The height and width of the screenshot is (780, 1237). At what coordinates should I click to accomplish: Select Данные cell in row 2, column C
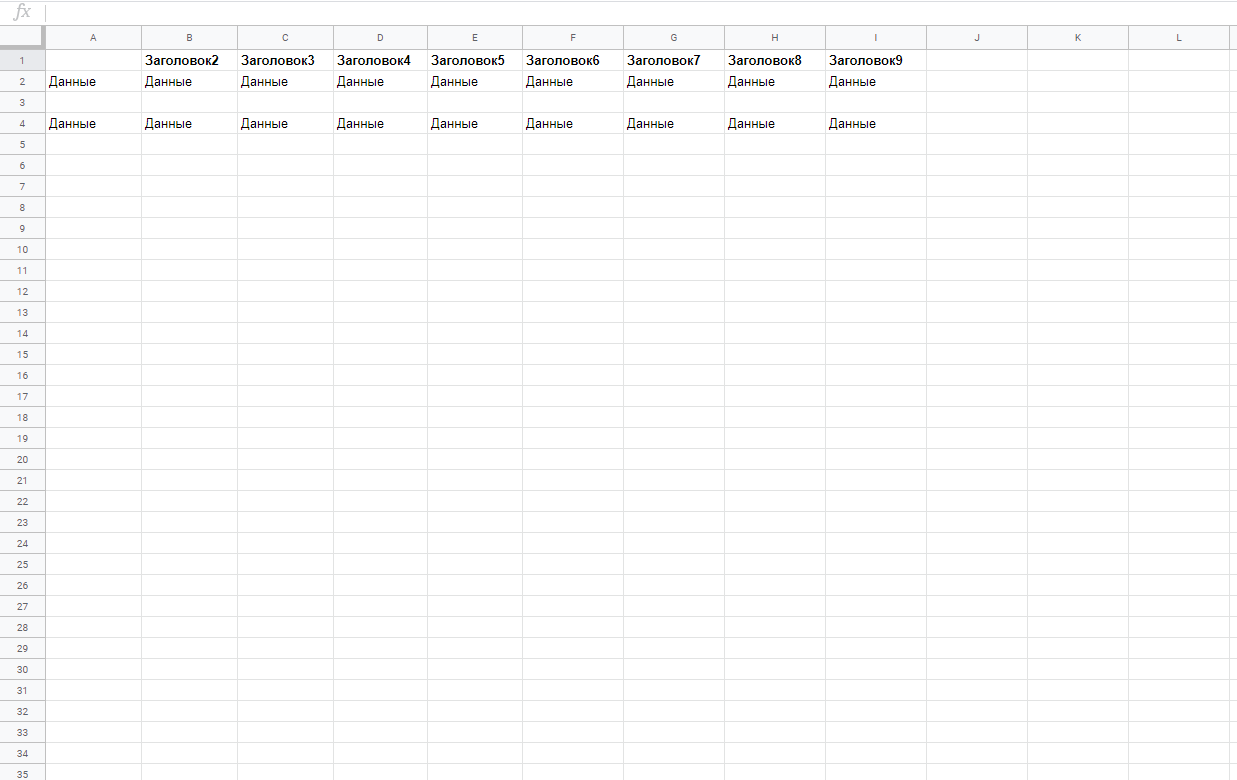pos(285,81)
